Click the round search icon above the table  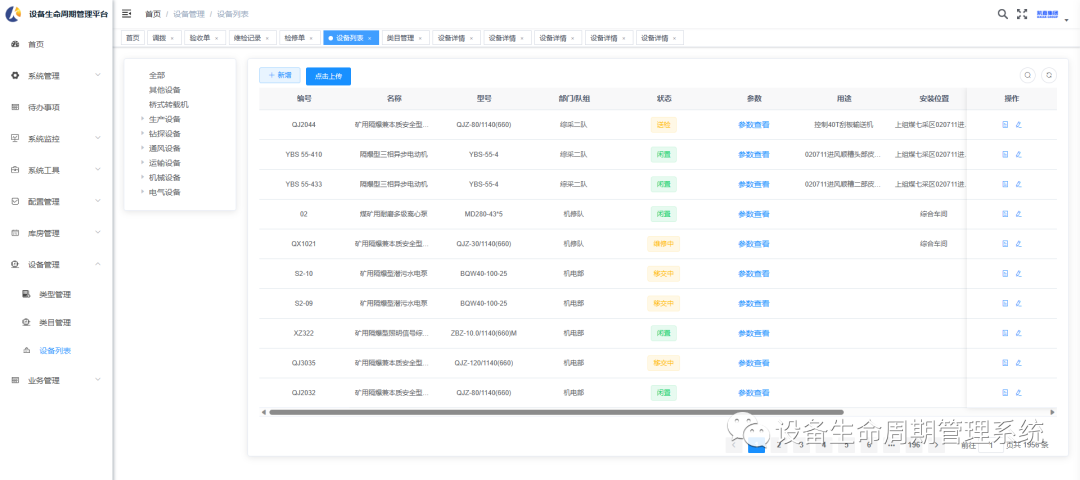(1027, 75)
